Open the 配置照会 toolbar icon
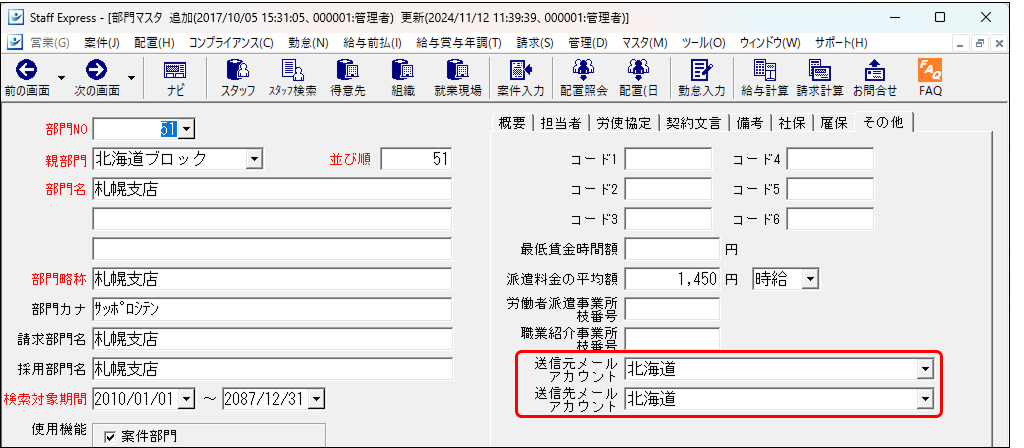Image resolution: width=1024 pixels, height=448 pixels. [583, 71]
